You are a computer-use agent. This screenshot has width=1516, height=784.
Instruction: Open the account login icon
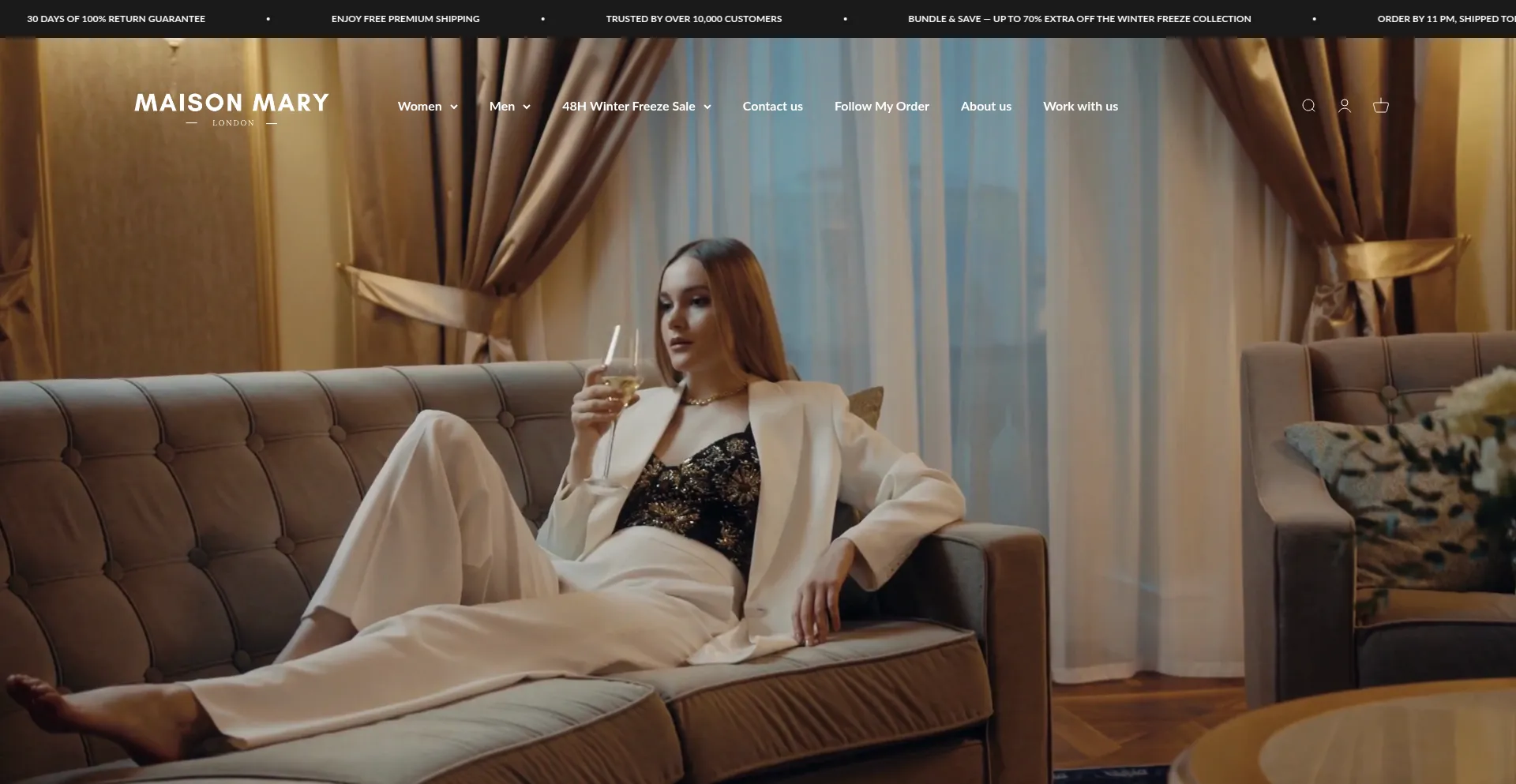point(1345,106)
